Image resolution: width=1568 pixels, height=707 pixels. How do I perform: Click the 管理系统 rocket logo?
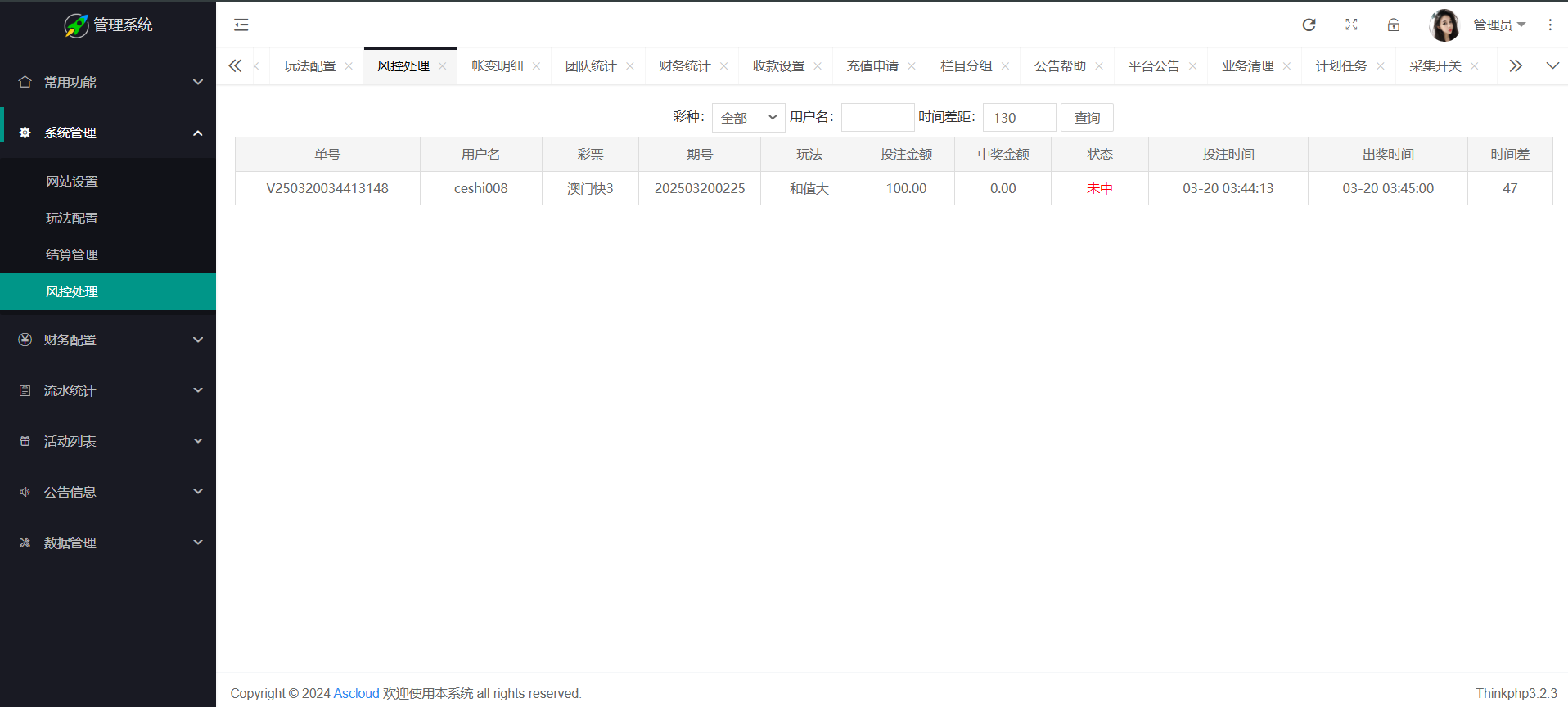click(76, 25)
